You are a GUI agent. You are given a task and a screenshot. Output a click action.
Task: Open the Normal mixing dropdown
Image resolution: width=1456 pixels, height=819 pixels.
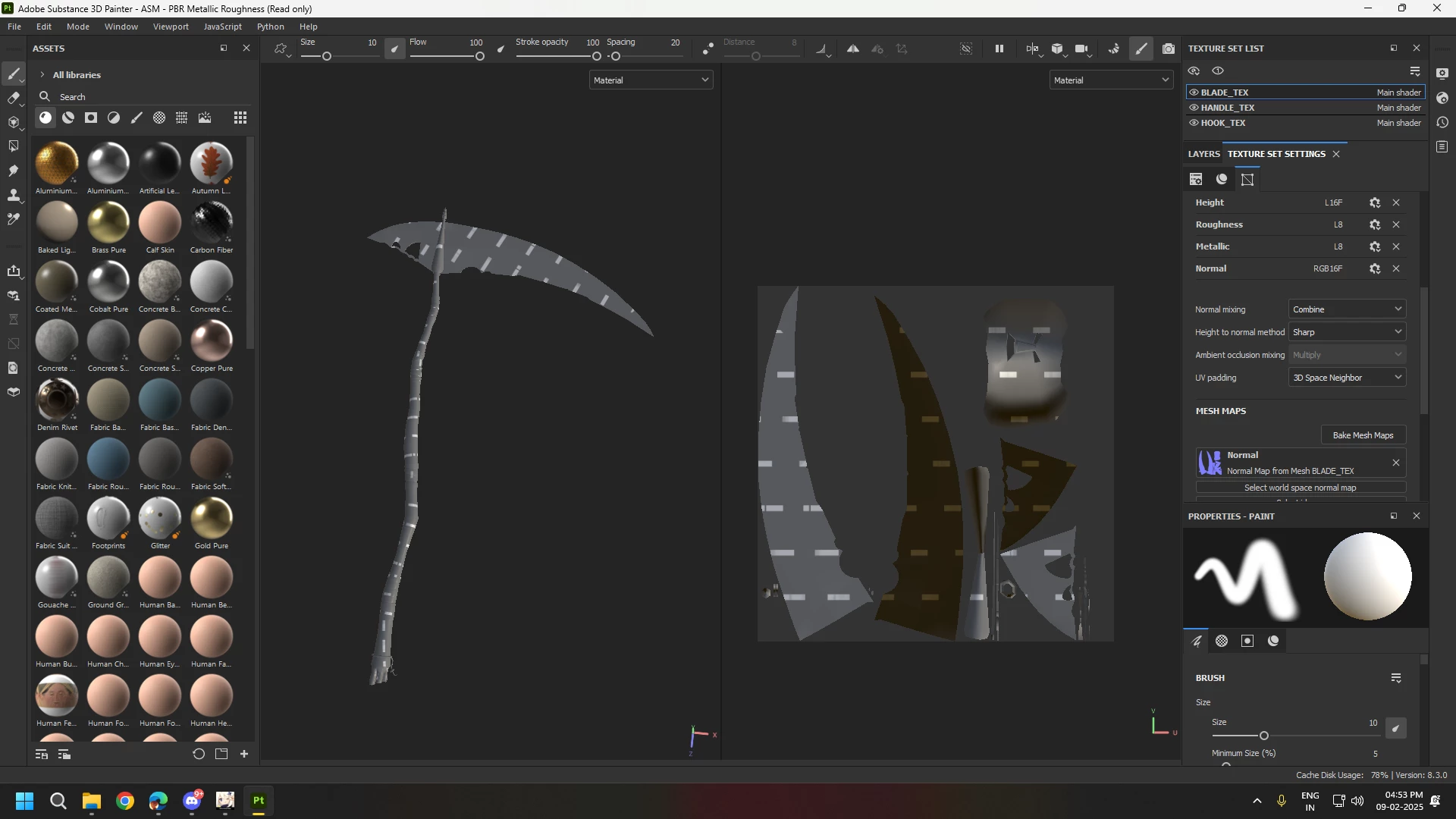click(1347, 309)
